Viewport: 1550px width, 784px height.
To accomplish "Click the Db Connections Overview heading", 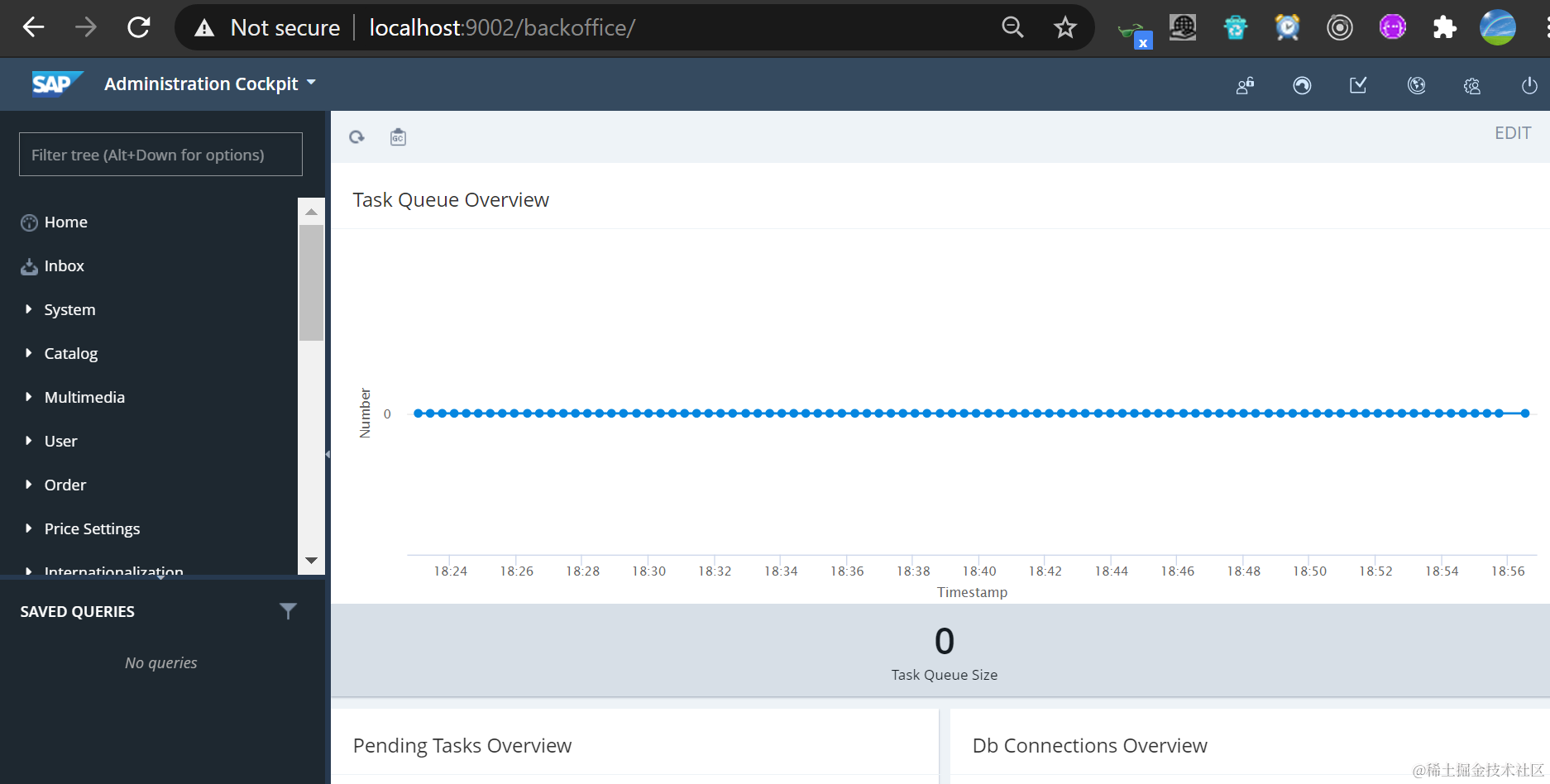I will 1089,746.
